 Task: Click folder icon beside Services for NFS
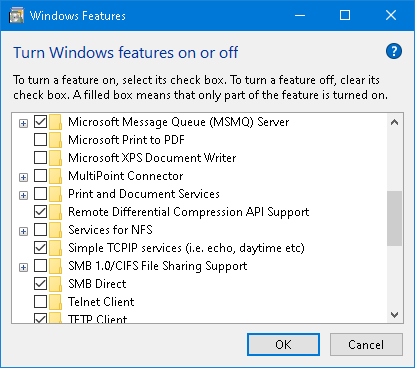(x=55, y=230)
